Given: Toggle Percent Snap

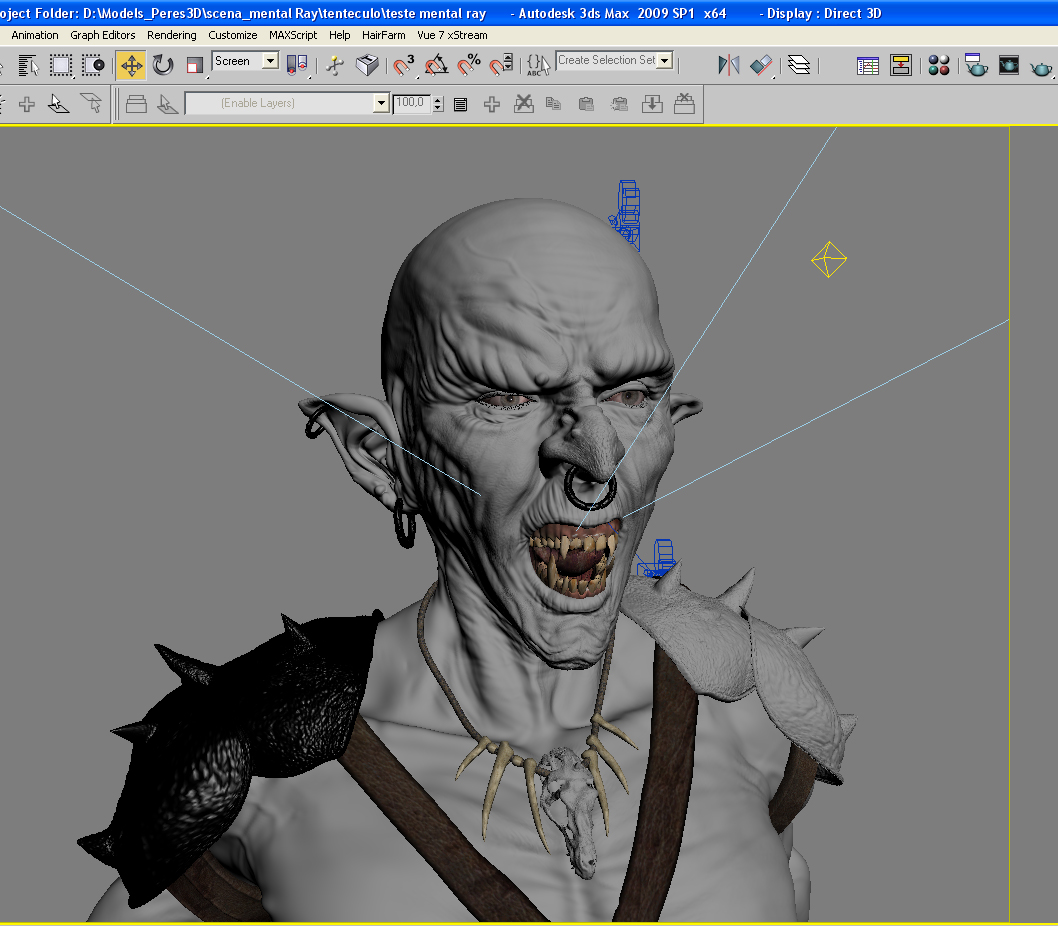Looking at the screenshot, I should tap(469, 65).
